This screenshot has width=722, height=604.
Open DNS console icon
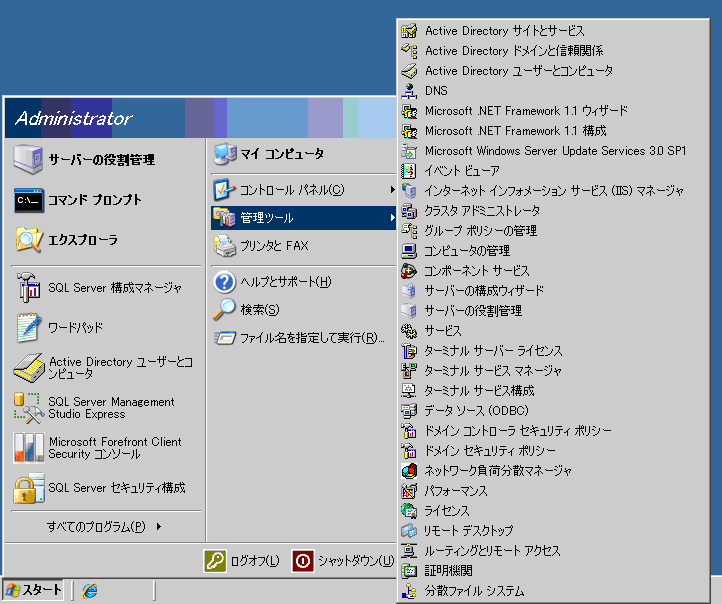[x=409, y=91]
